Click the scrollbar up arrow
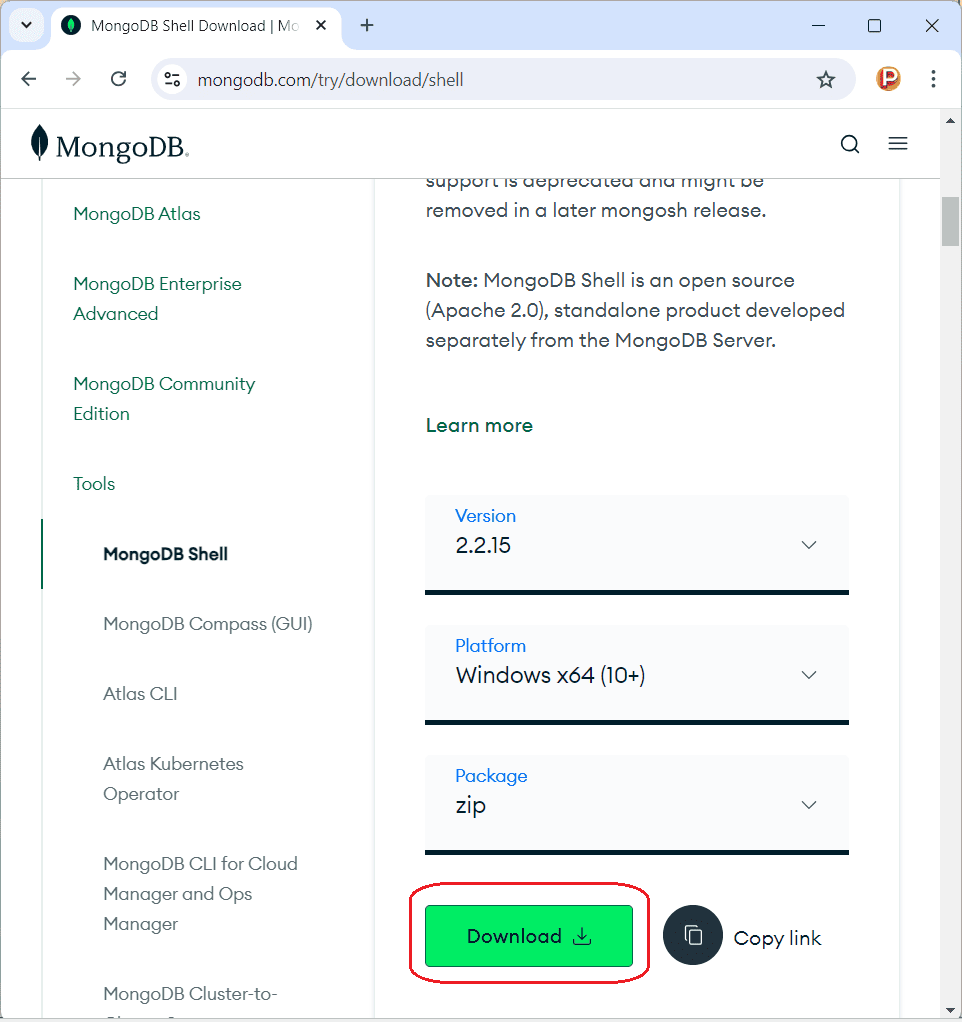 (x=950, y=121)
